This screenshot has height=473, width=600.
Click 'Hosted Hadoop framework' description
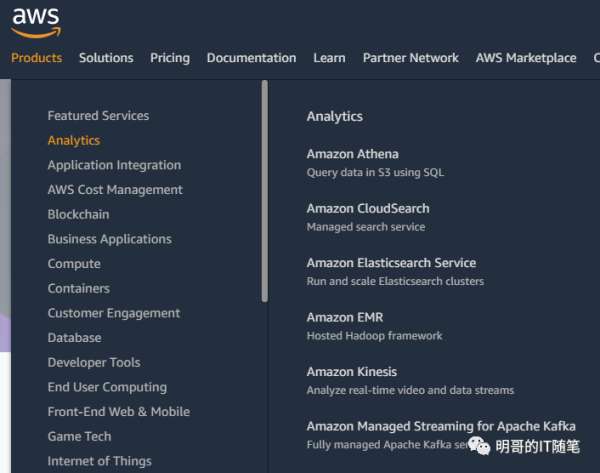[374, 336]
